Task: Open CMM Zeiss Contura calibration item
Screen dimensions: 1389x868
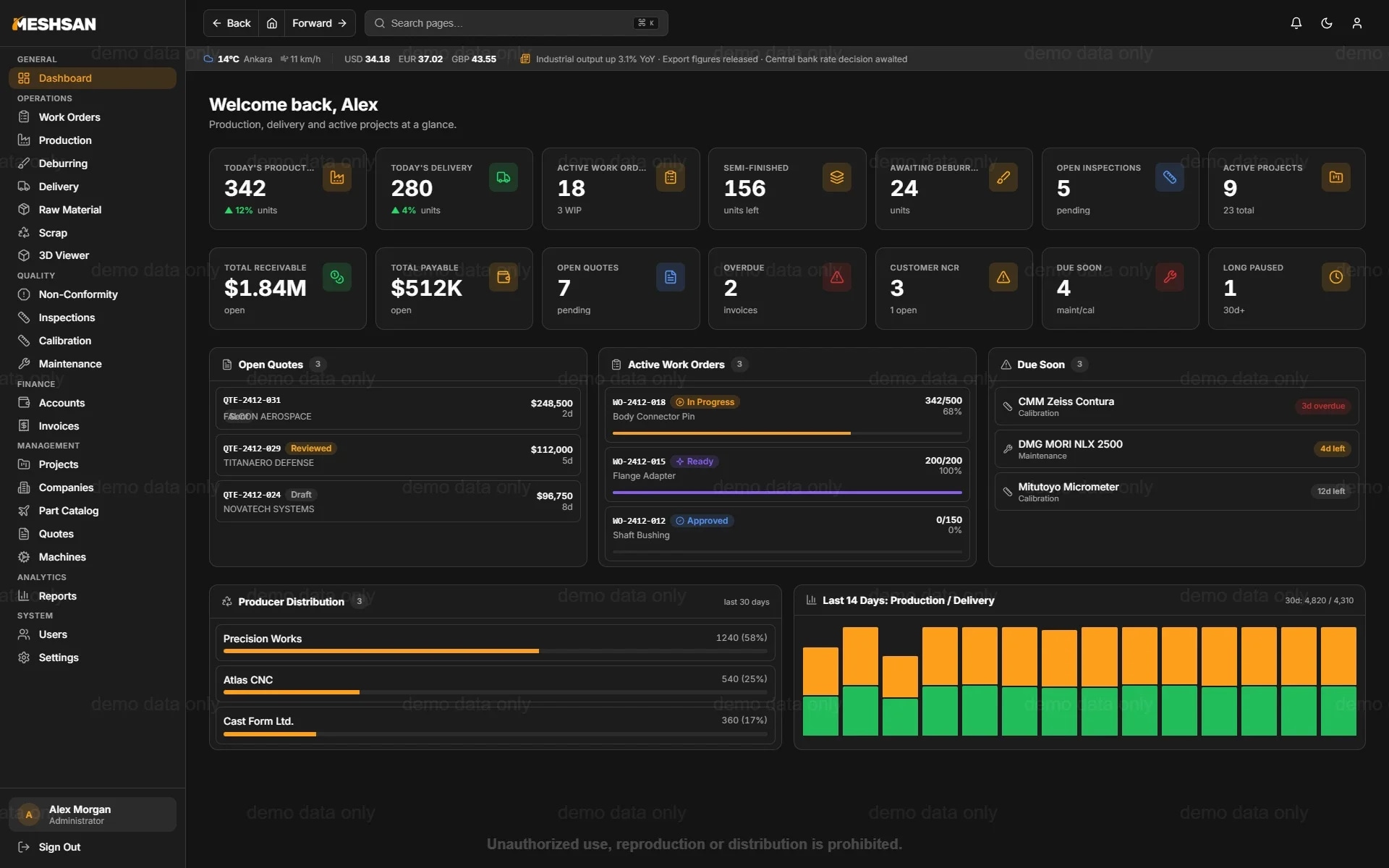Action: click(1176, 407)
